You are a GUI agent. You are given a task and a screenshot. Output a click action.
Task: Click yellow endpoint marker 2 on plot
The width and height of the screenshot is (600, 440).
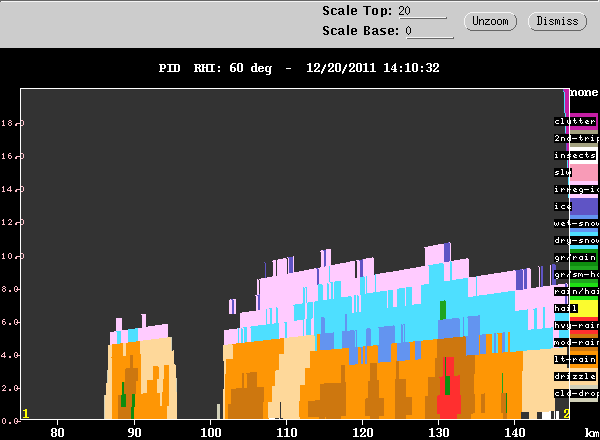[x=566, y=414]
